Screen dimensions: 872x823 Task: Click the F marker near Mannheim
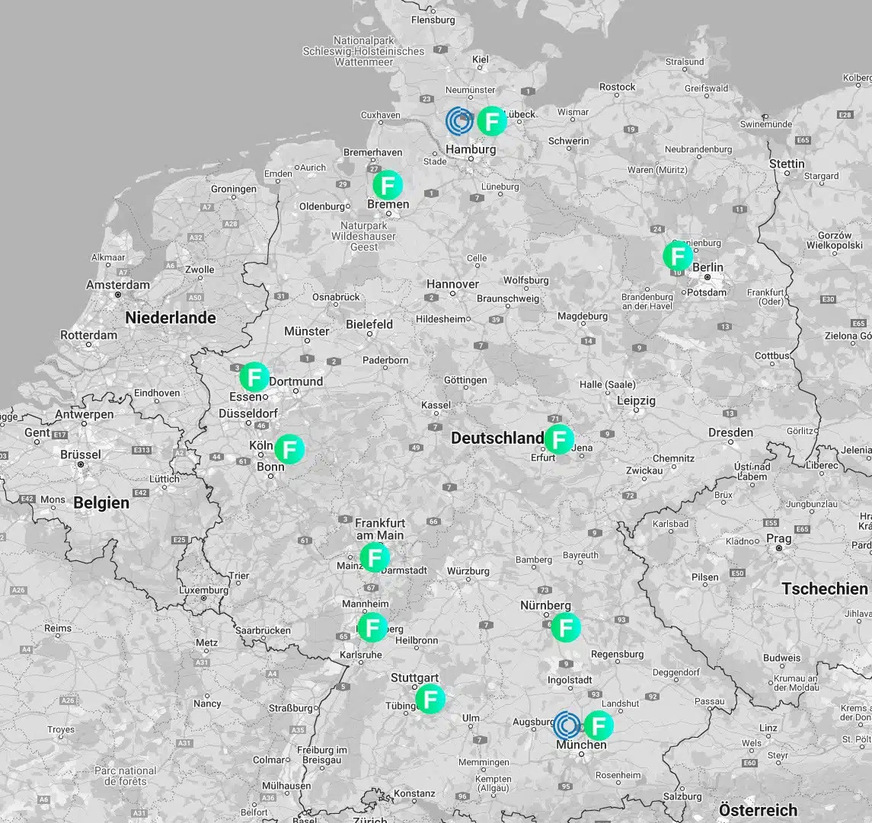pos(371,628)
